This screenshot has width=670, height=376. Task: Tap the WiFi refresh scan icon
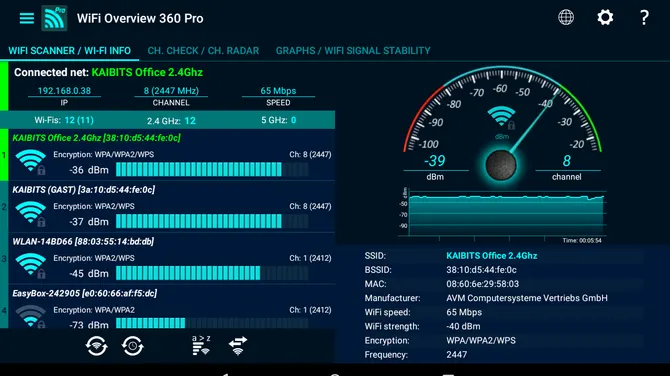point(96,346)
